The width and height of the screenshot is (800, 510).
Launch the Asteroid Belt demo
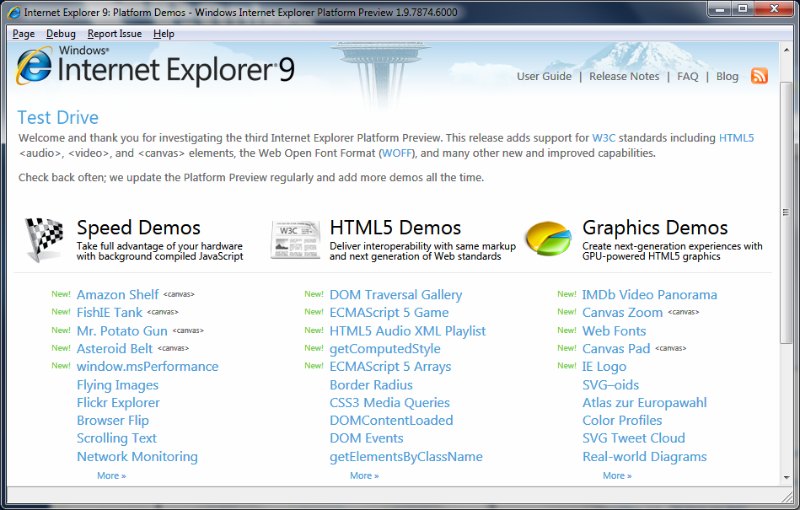[115, 348]
